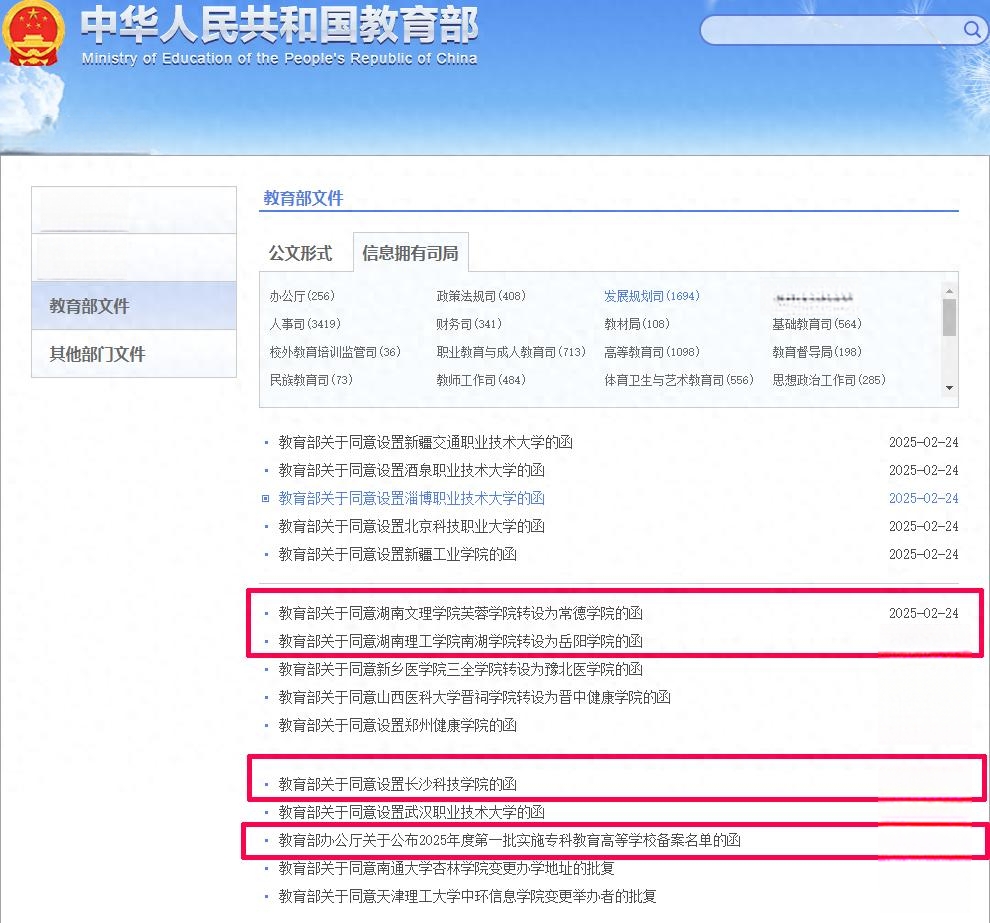Choose 体育卫生与艺术教育司(556) department
990x923 pixels.
(679, 380)
